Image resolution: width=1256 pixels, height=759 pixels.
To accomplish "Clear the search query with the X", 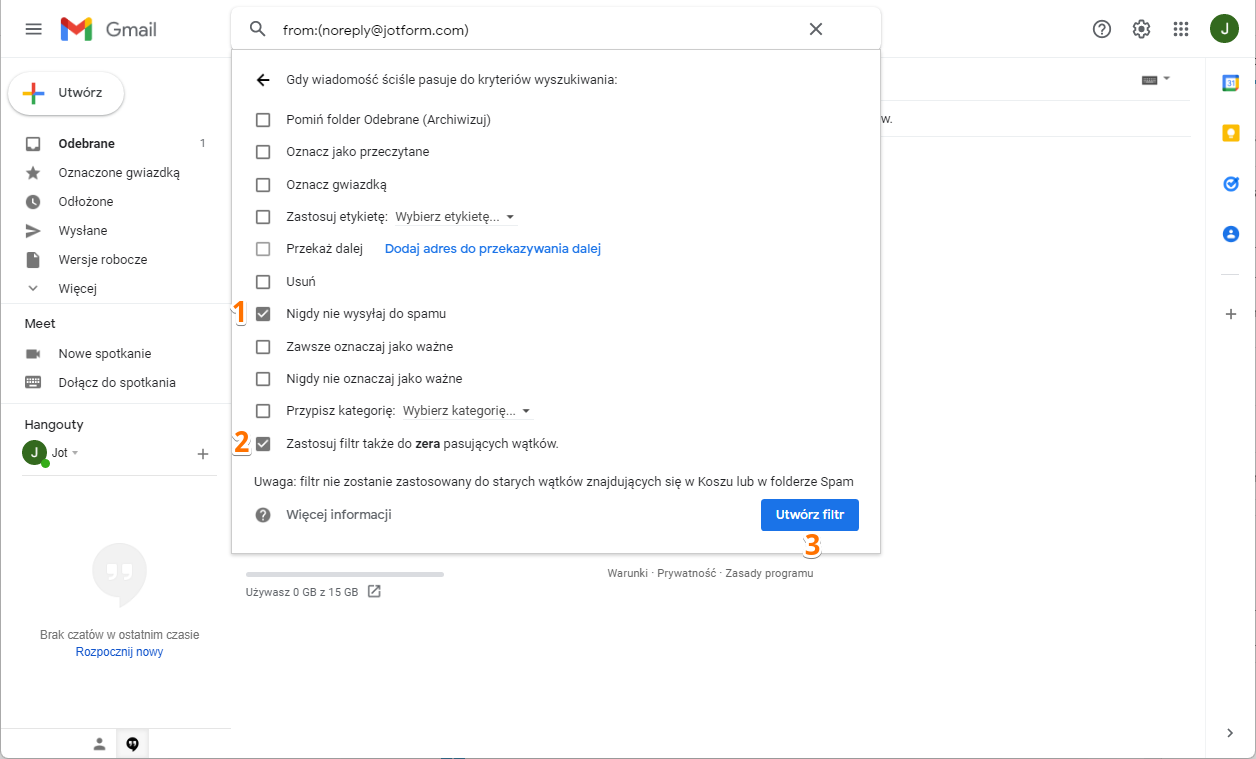I will [x=816, y=29].
